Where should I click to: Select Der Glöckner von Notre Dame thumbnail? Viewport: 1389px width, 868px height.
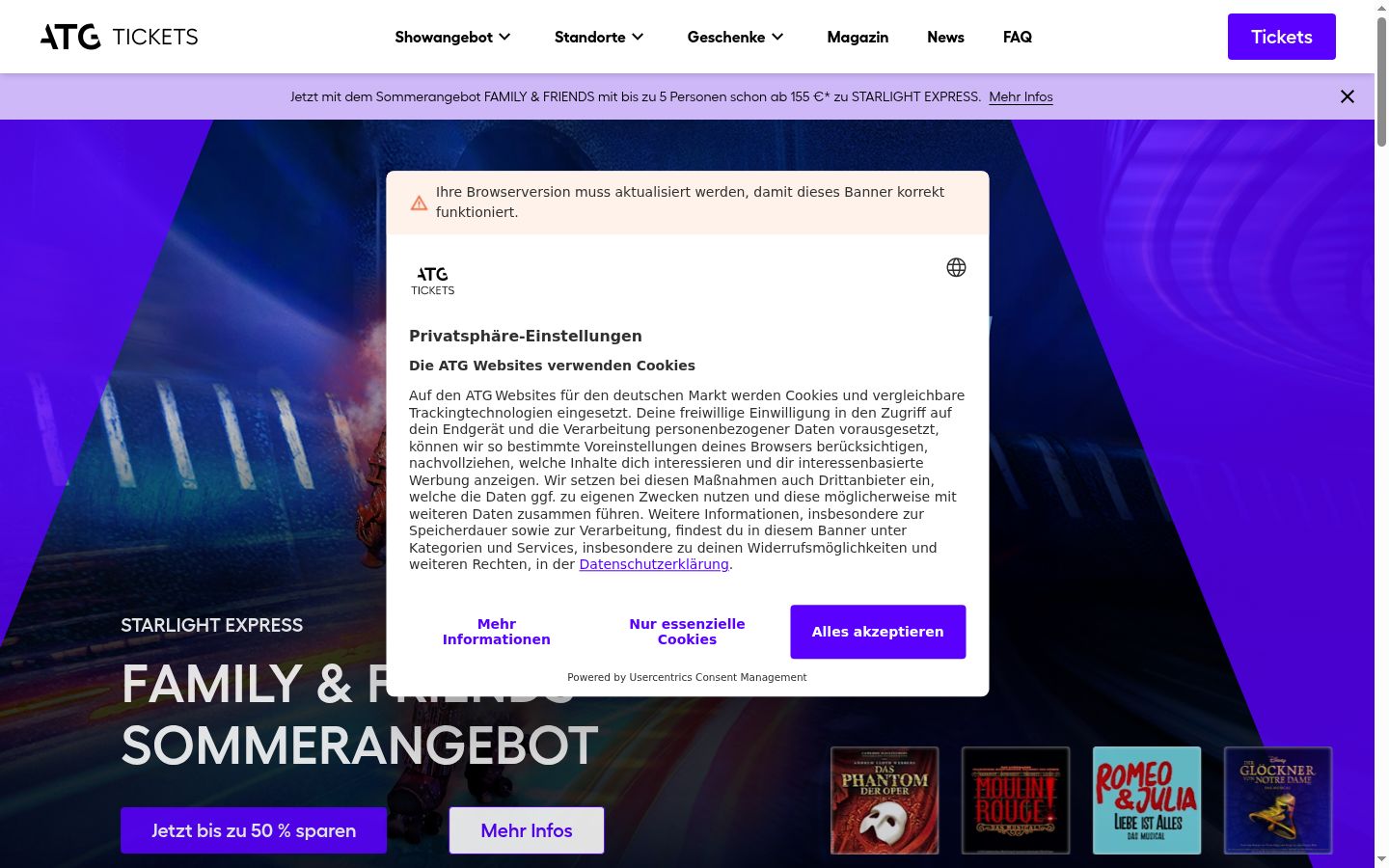click(1278, 800)
